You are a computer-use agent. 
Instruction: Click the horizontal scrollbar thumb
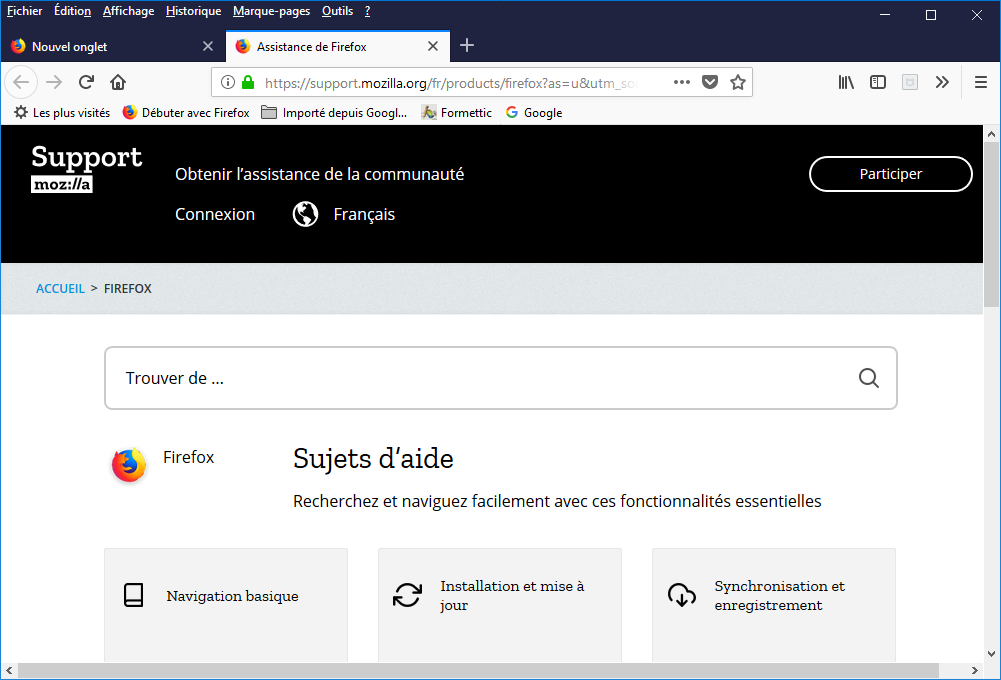pos(478,670)
